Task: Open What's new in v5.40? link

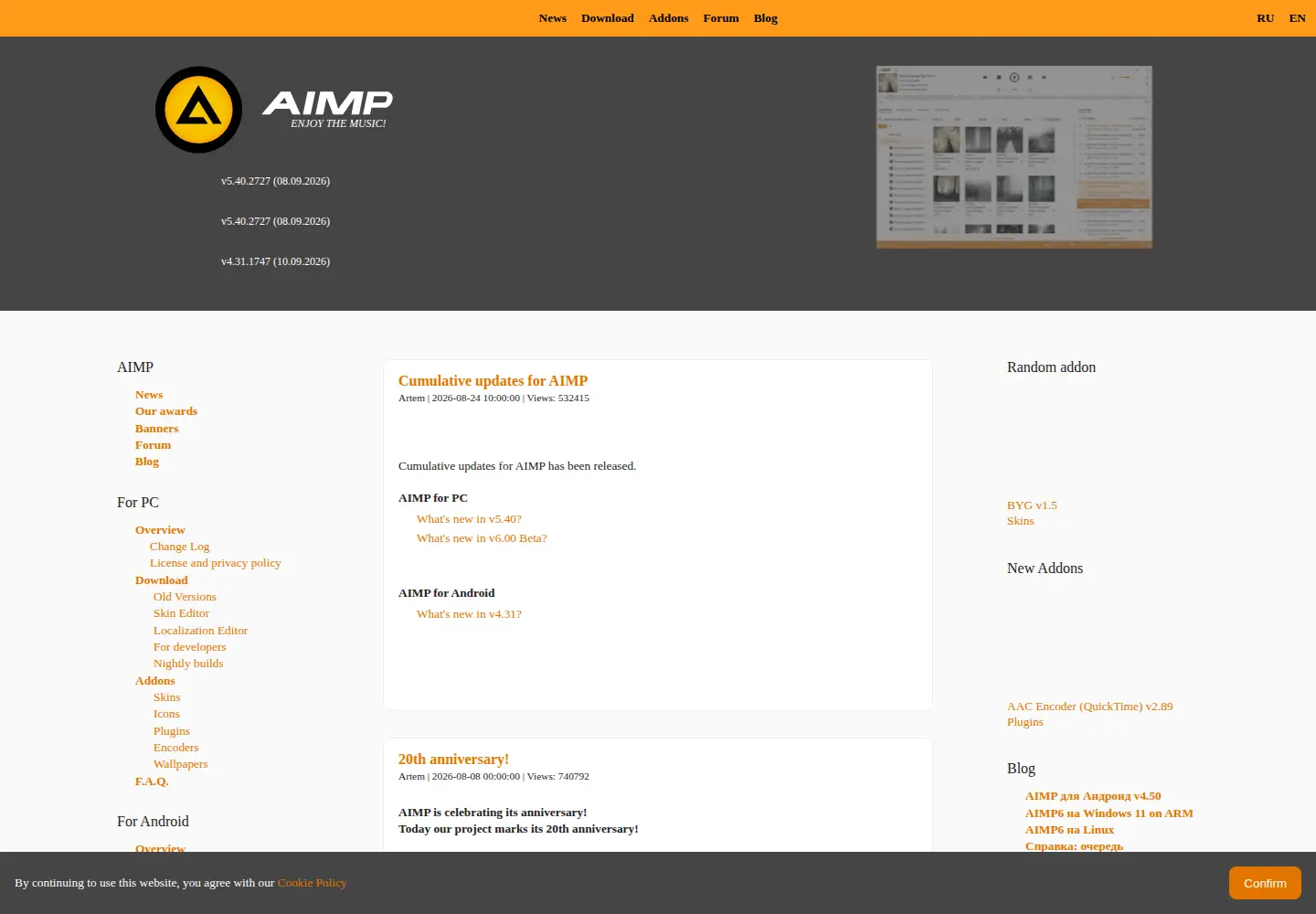Action: coord(469,519)
